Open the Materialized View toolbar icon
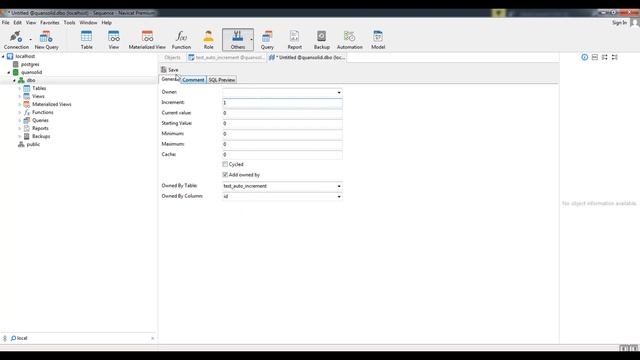Screen dimensions: 640x360 tap(147, 37)
